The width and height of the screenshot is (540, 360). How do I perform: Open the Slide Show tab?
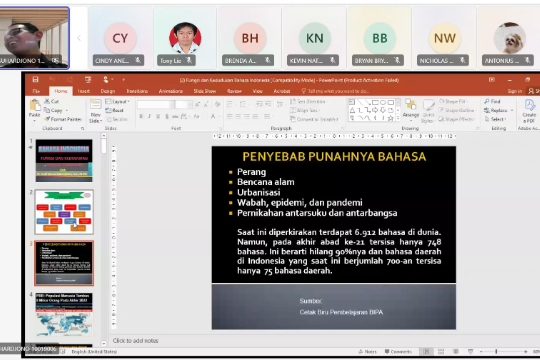[205, 91]
